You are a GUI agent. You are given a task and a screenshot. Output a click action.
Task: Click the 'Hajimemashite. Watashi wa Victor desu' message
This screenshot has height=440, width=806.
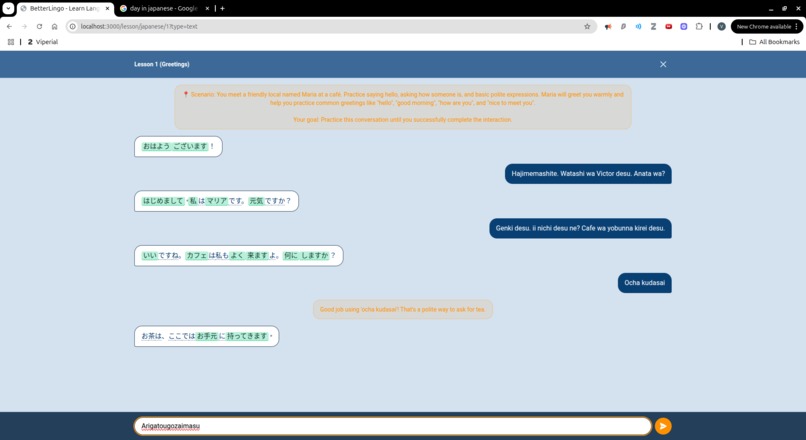tap(588, 174)
